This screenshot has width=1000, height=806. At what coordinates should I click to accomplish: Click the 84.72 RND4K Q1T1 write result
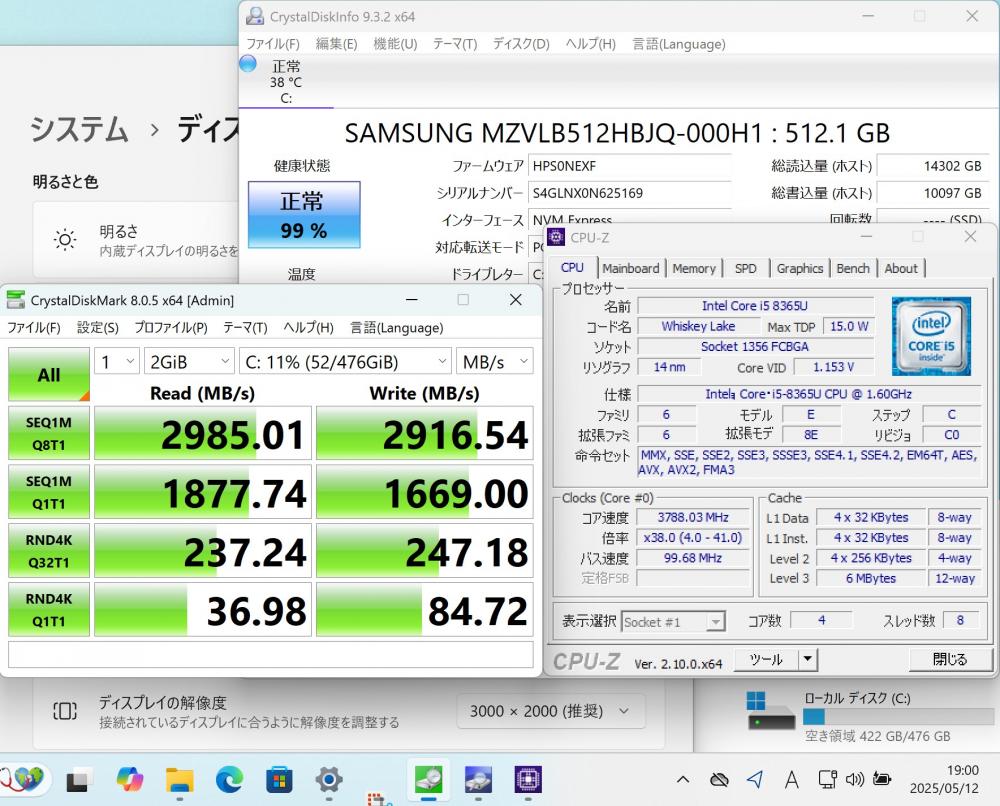[x=425, y=610]
